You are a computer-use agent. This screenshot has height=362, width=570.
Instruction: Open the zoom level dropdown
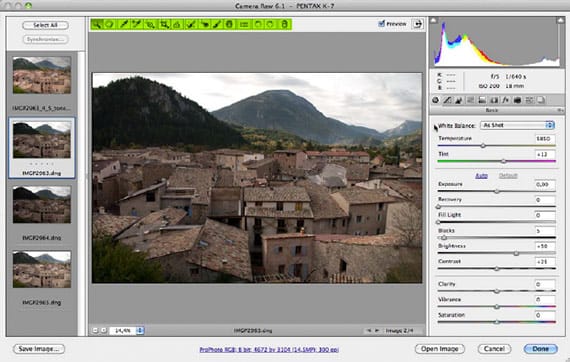(x=140, y=330)
